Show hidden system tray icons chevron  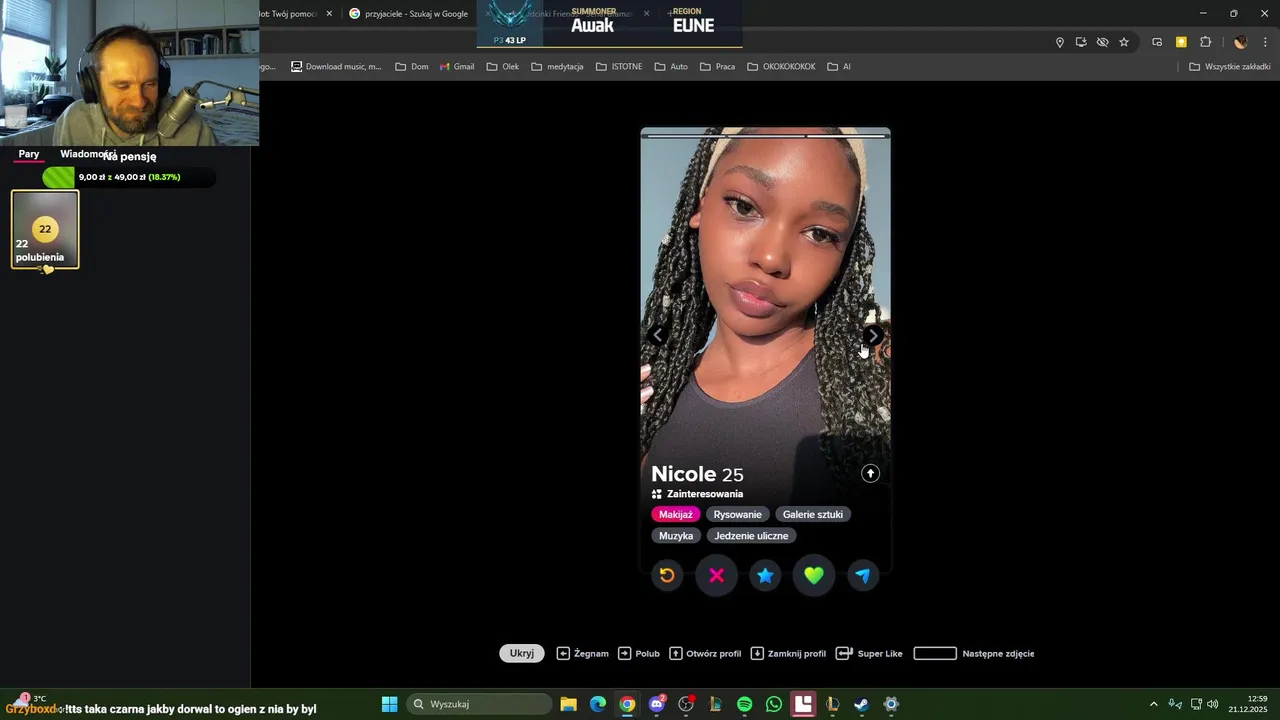tap(1153, 704)
